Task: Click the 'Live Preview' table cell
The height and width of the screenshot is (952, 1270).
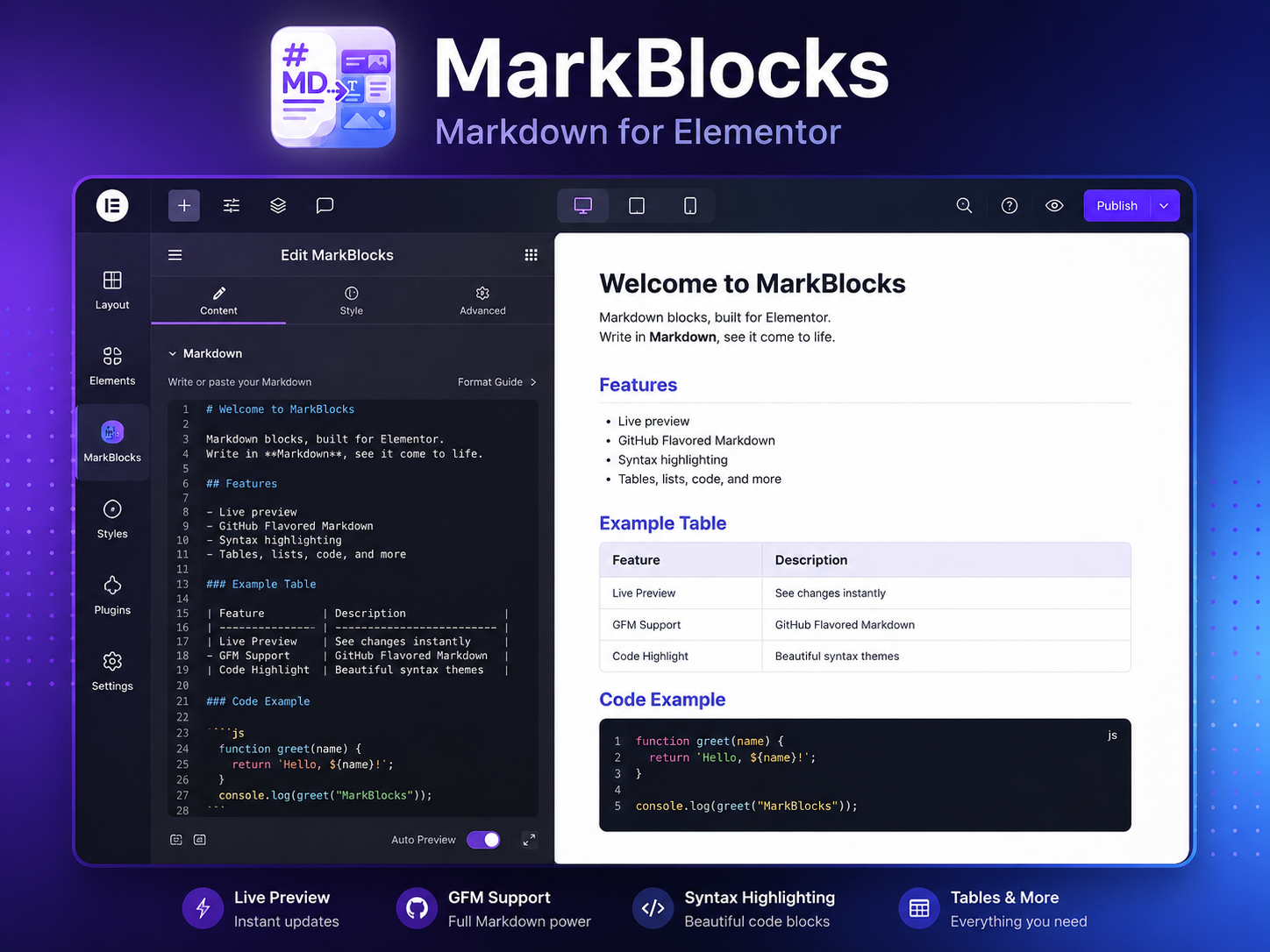Action: (x=681, y=593)
